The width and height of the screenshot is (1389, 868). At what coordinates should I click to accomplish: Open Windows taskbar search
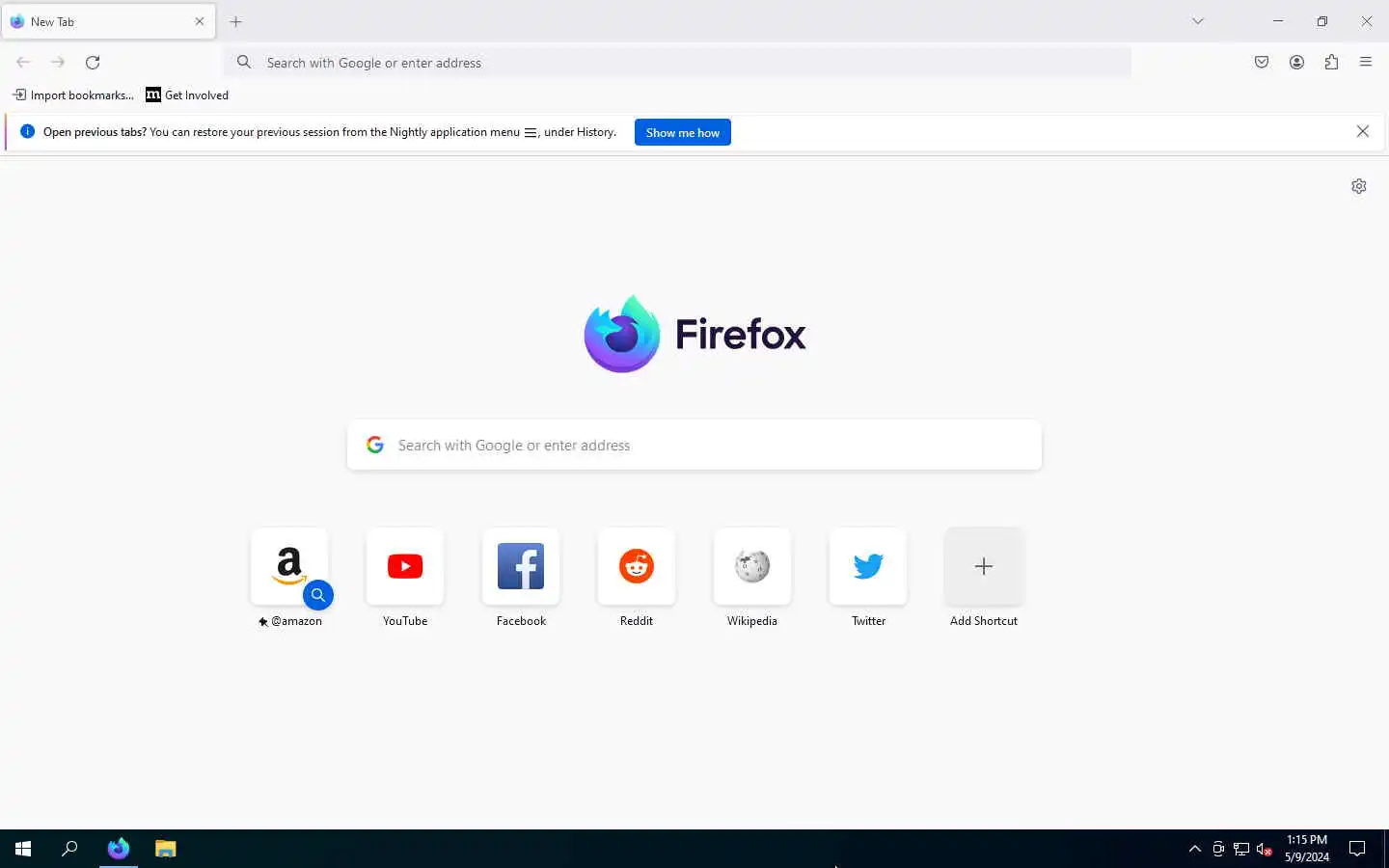click(69, 849)
